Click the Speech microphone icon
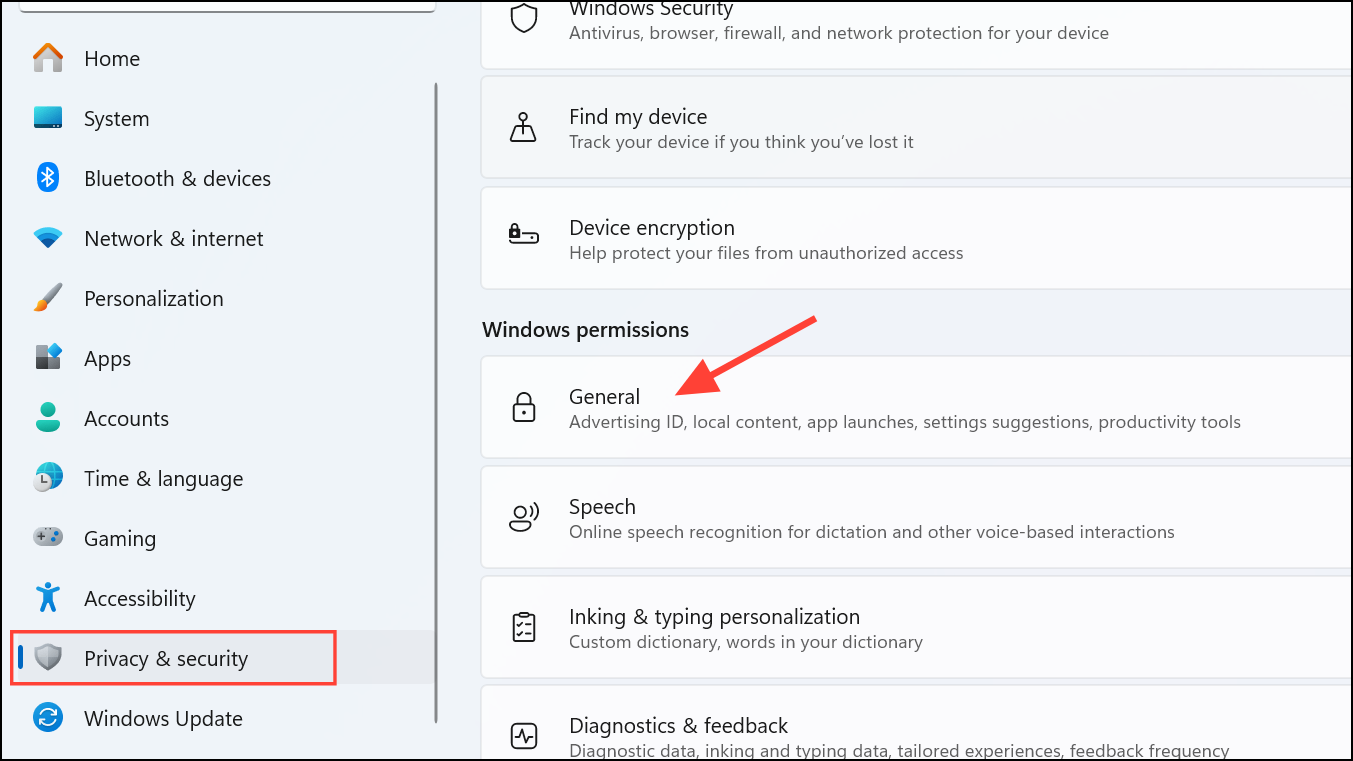This screenshot has width=1353, height=761. pos(524,517)
